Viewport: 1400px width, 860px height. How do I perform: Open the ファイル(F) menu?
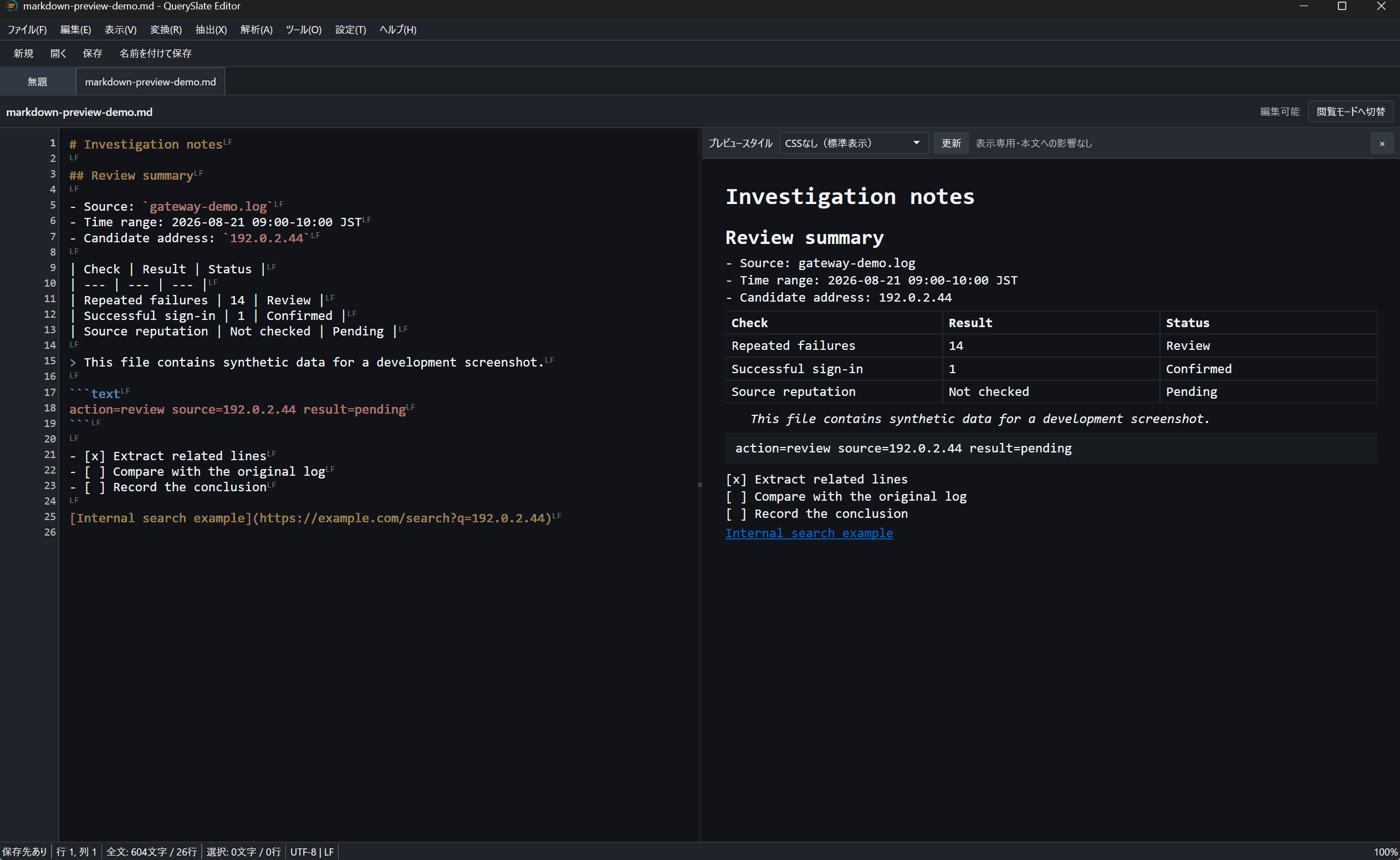point(27,29)
